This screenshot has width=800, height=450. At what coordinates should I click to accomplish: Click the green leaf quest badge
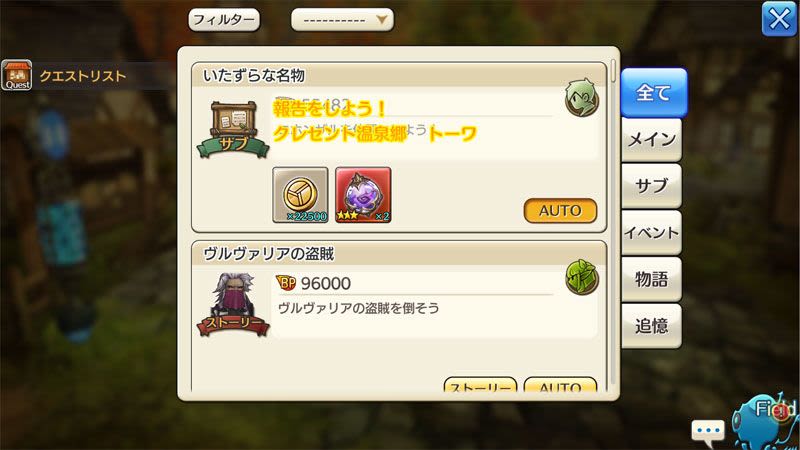pyautogui.click(x=582, y=277)
